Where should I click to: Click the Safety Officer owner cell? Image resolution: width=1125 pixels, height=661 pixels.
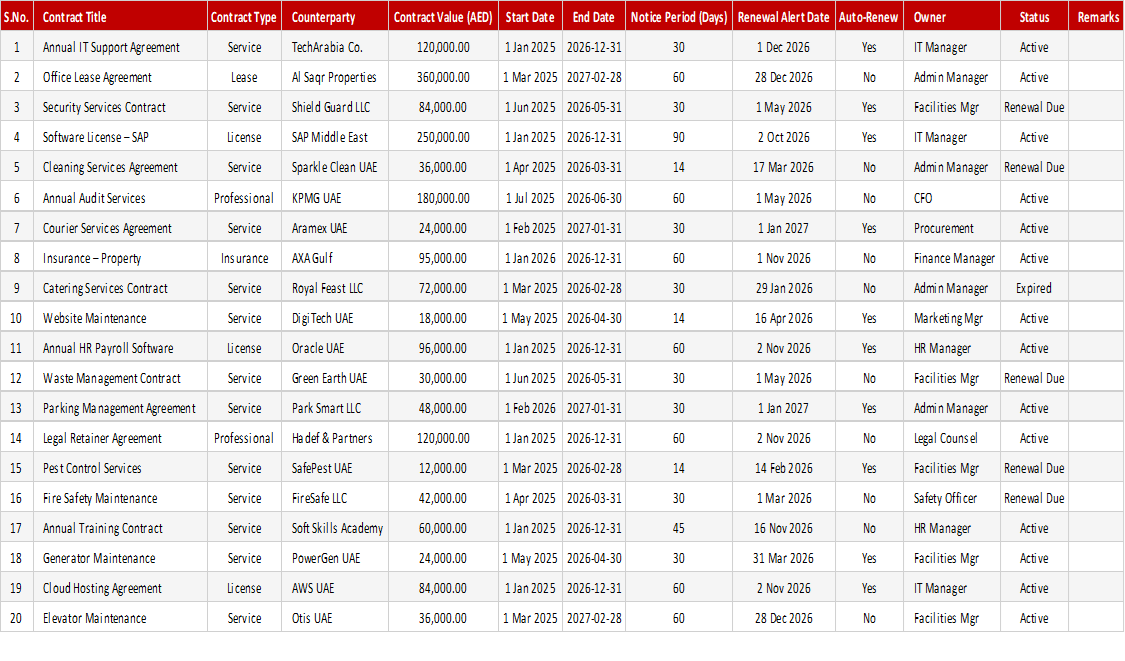click(952, 498)
